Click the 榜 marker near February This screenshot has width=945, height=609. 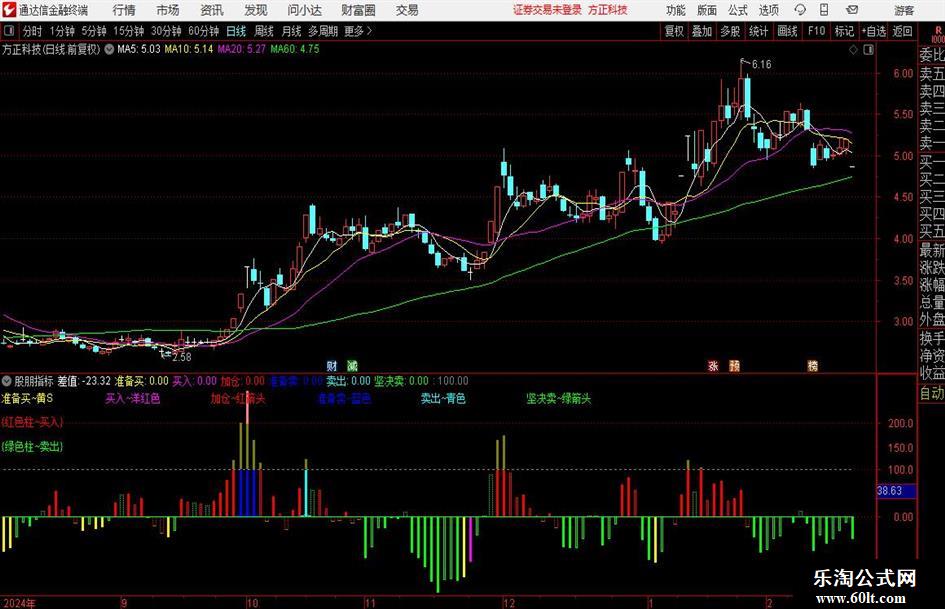[x=812, y=365]
